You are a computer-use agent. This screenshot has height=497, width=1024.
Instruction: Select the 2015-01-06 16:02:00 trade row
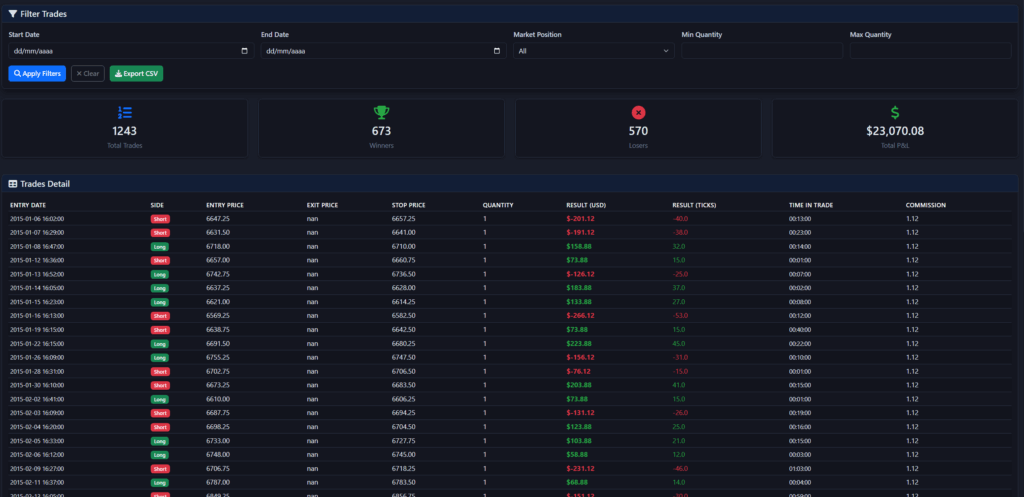pos(400,218)
